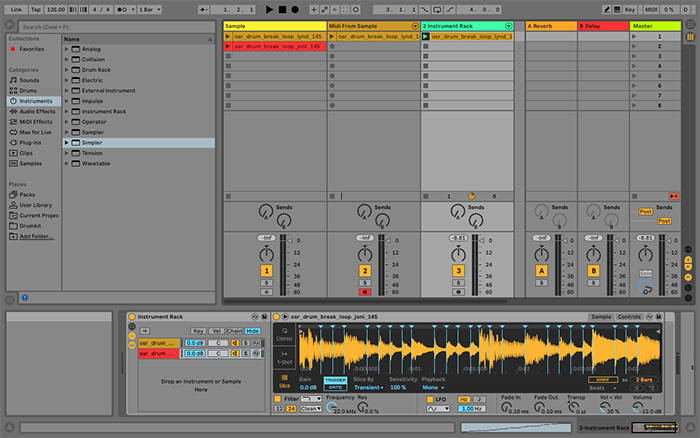Viewport: 700px width, 438px height.
Task: Adjust the track 1 Send A knob
Action: pos(266,211)
